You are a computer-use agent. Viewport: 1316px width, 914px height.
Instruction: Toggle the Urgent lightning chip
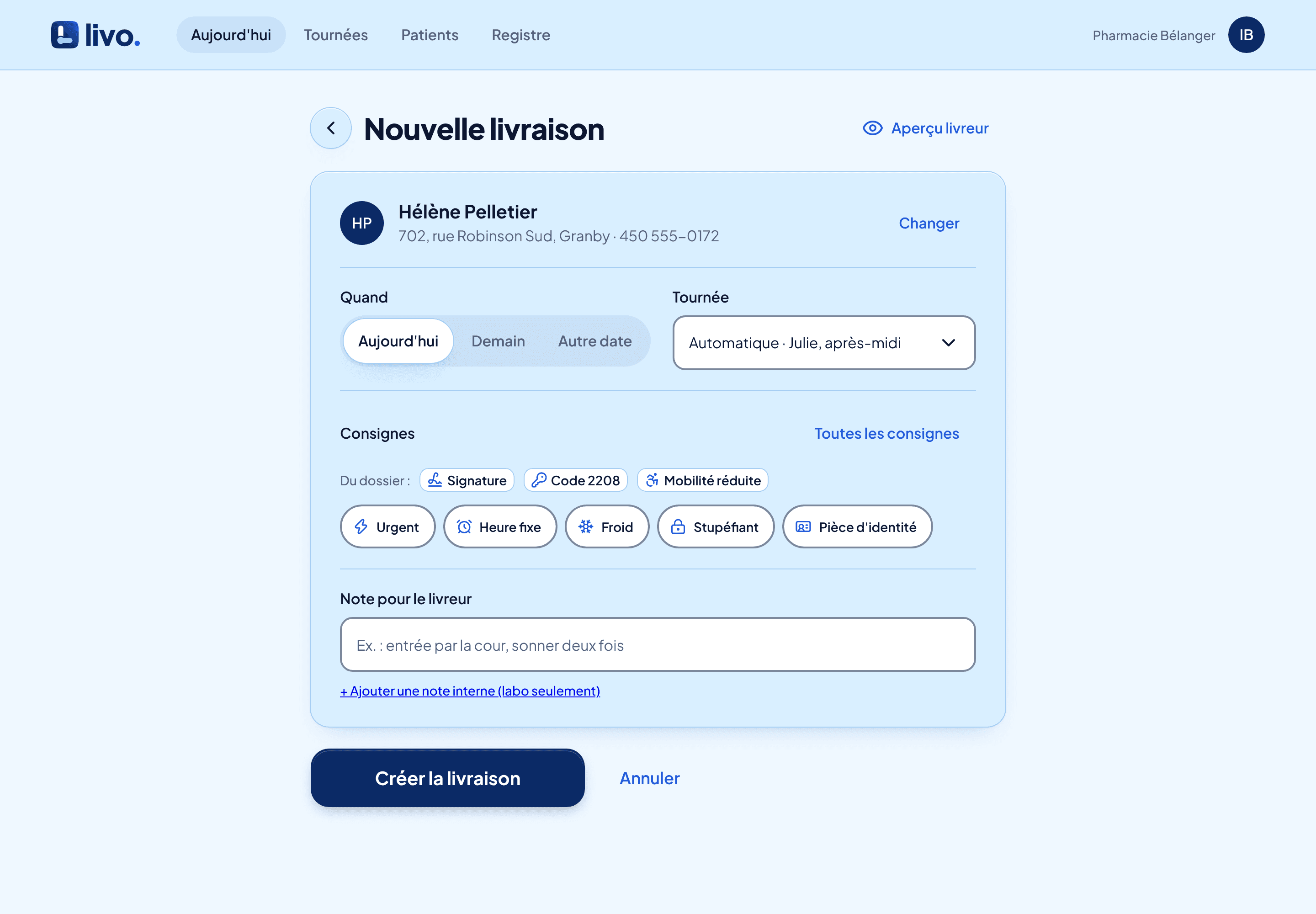coord(387,527)
